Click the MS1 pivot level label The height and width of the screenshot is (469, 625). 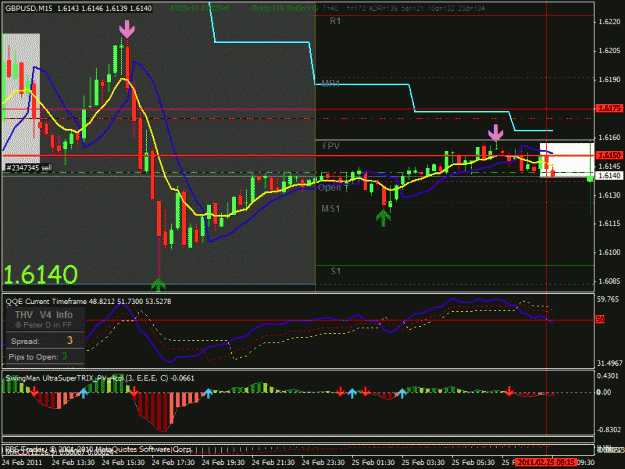[x=330, y=208]
